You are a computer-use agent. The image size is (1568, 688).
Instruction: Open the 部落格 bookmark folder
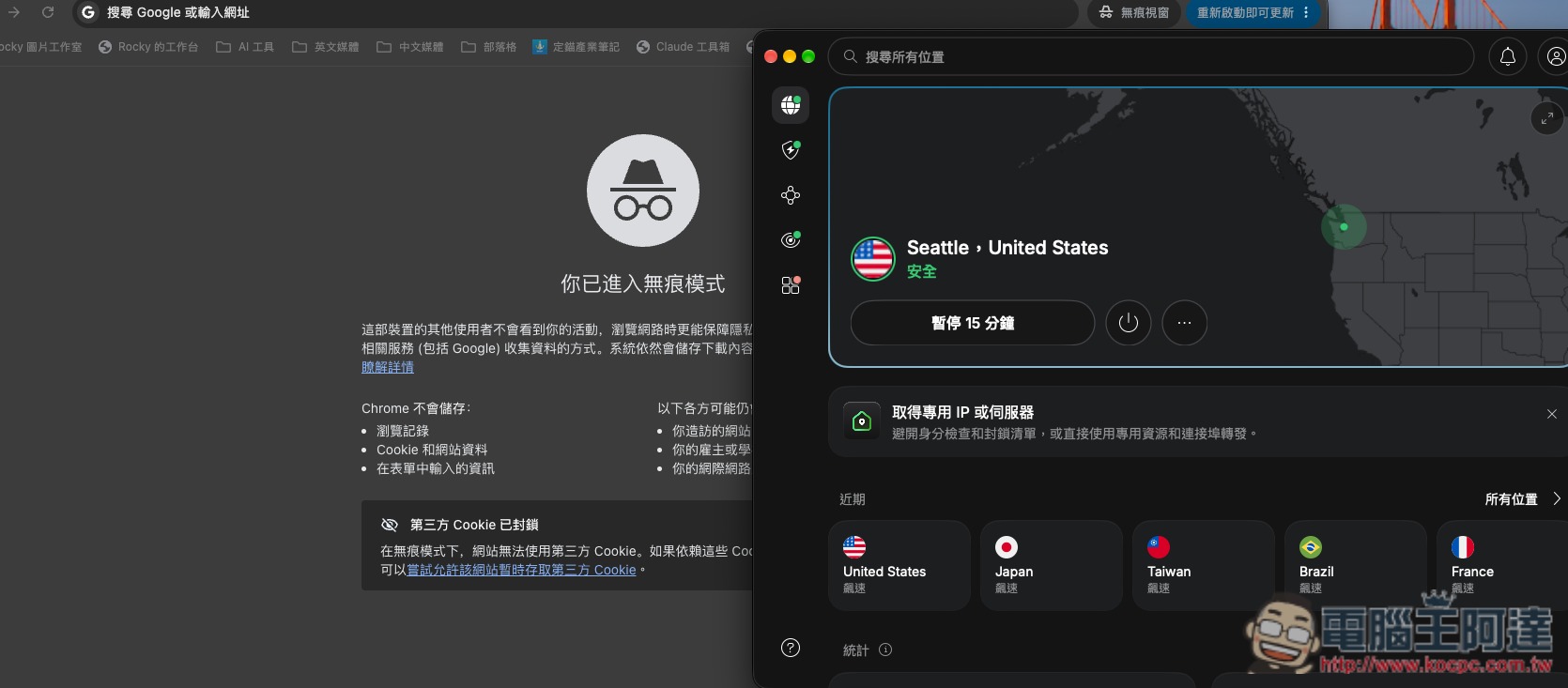pyautogui.click(x=489, y=47)
